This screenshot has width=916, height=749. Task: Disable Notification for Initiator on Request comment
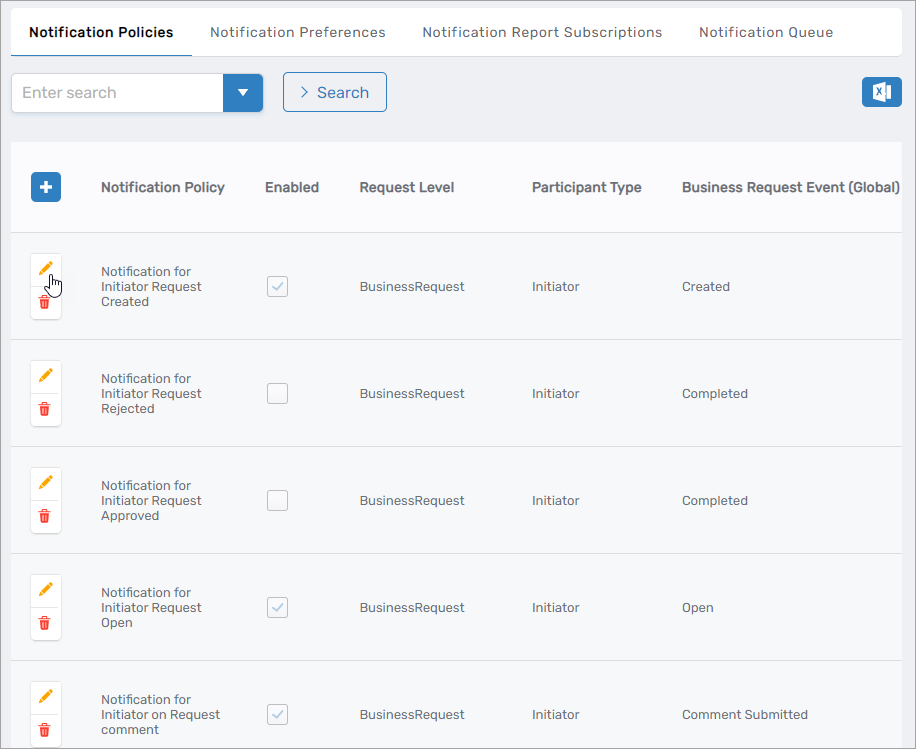tap(277, 714)
